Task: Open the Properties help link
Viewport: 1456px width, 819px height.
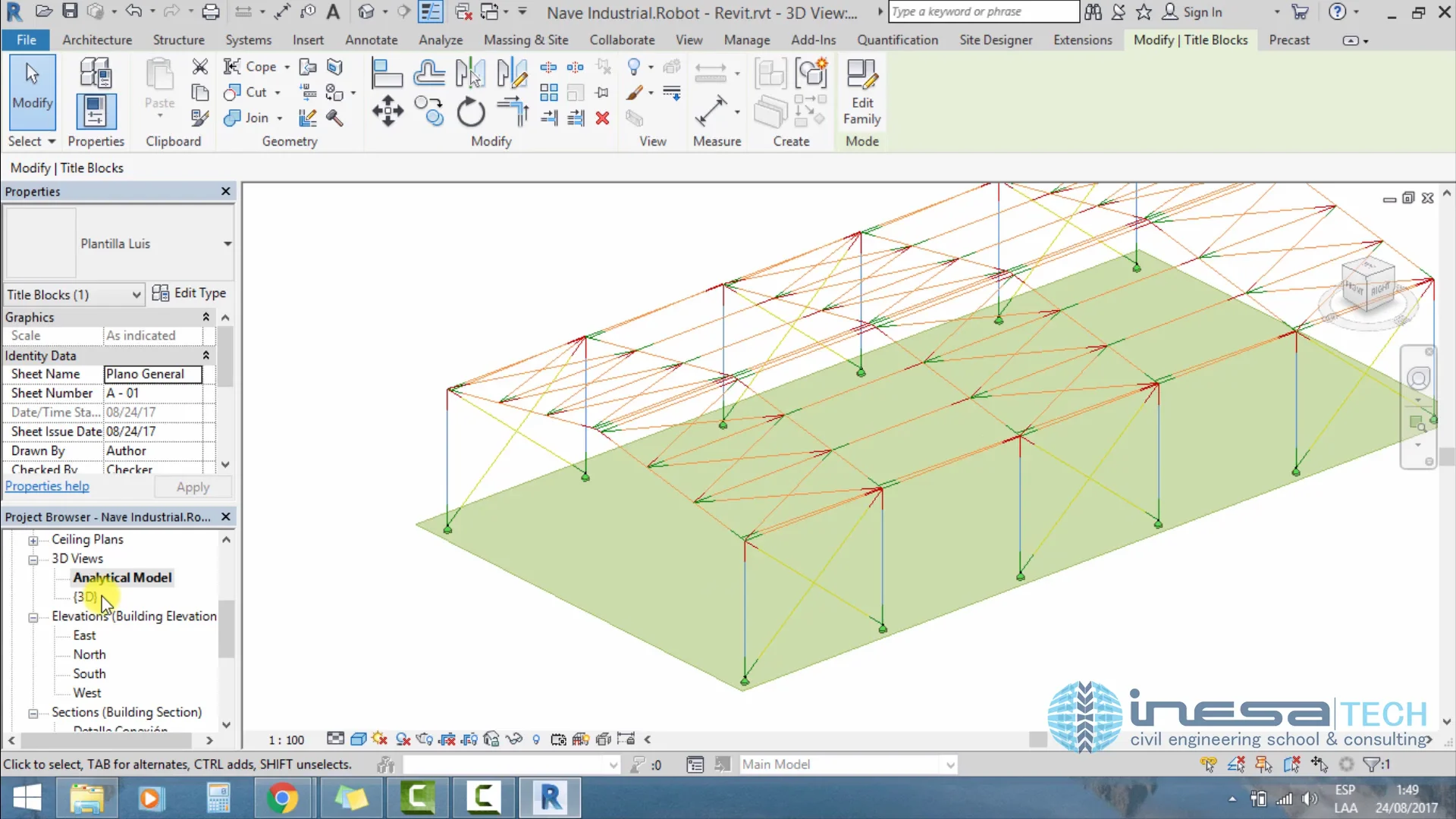Action: coord(47,486)
